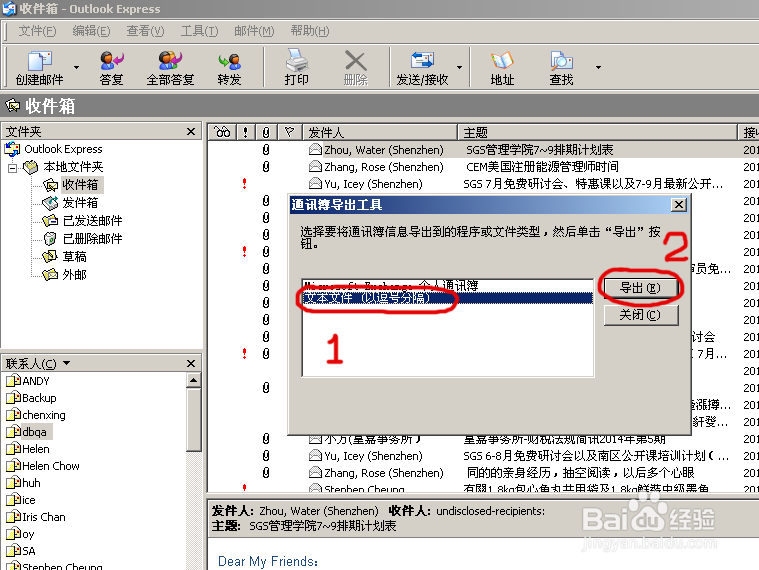Open the 邮件(M) menu
The width and height of the screenshot is (759, 570).
coord(254,31)
